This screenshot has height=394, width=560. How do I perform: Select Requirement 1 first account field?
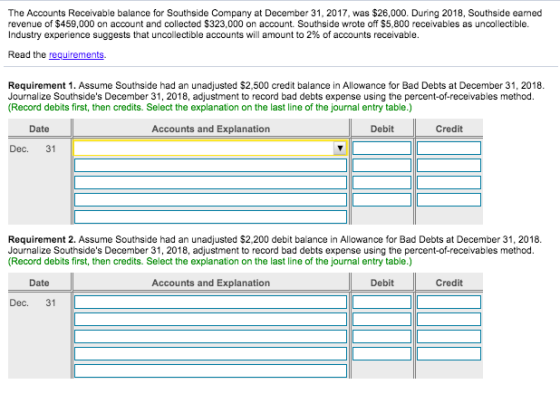[x=210, y=148]
